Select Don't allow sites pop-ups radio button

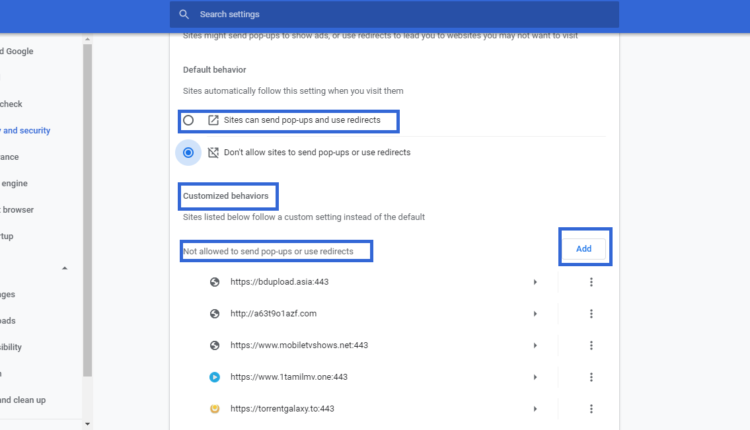(188, 153)
